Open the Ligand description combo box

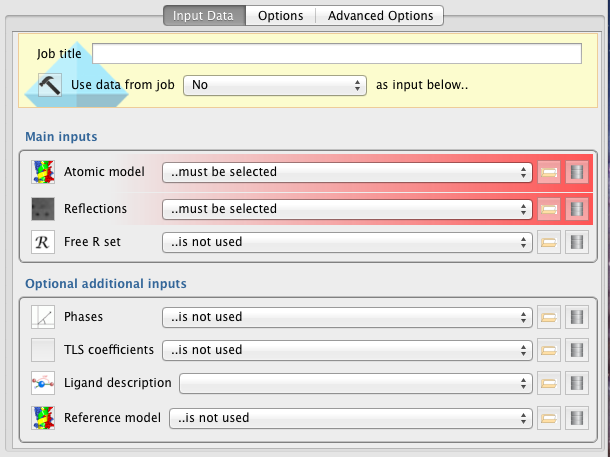(x=355, y=383)
